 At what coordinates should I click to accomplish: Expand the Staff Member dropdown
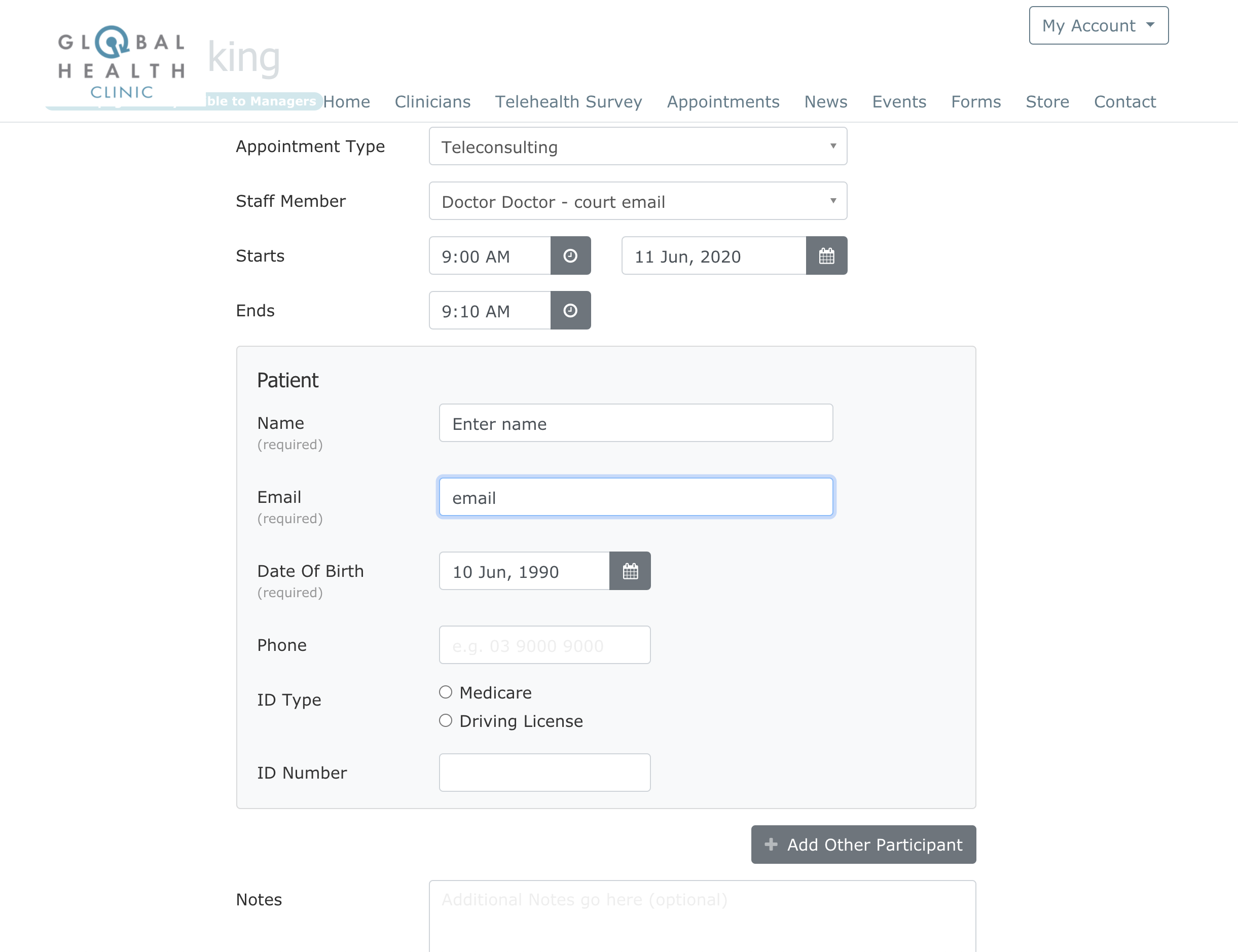[x=637, y=201]
